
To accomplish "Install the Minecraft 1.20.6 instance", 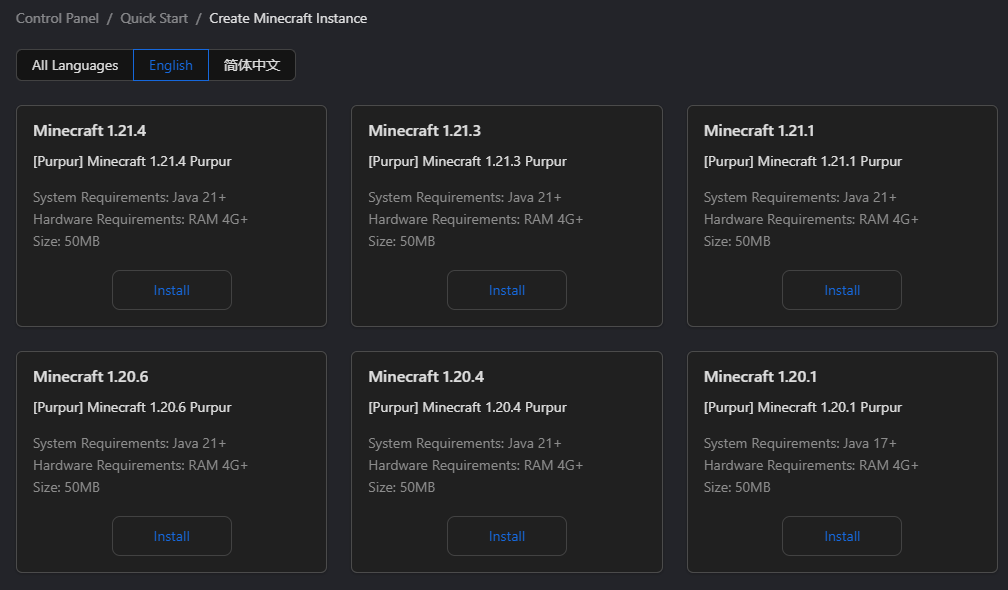I will pos(172,536).
